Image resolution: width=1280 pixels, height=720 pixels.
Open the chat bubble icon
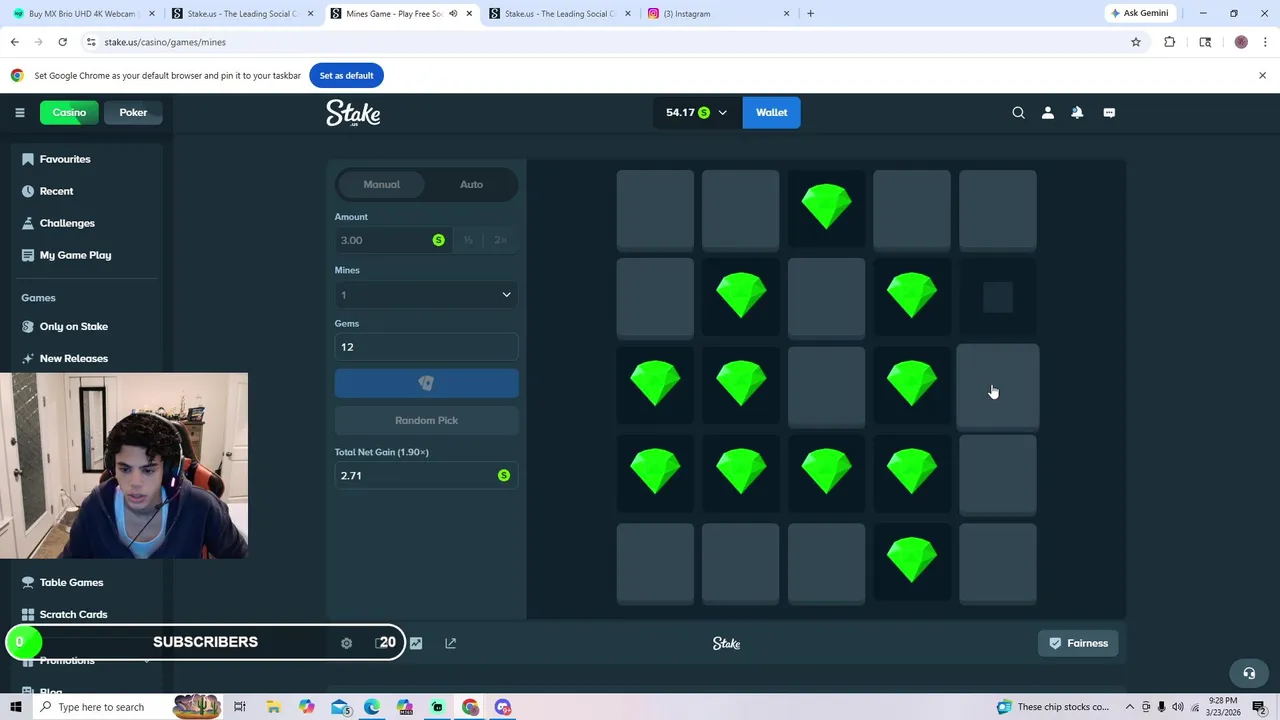(x=1109, y=113)
